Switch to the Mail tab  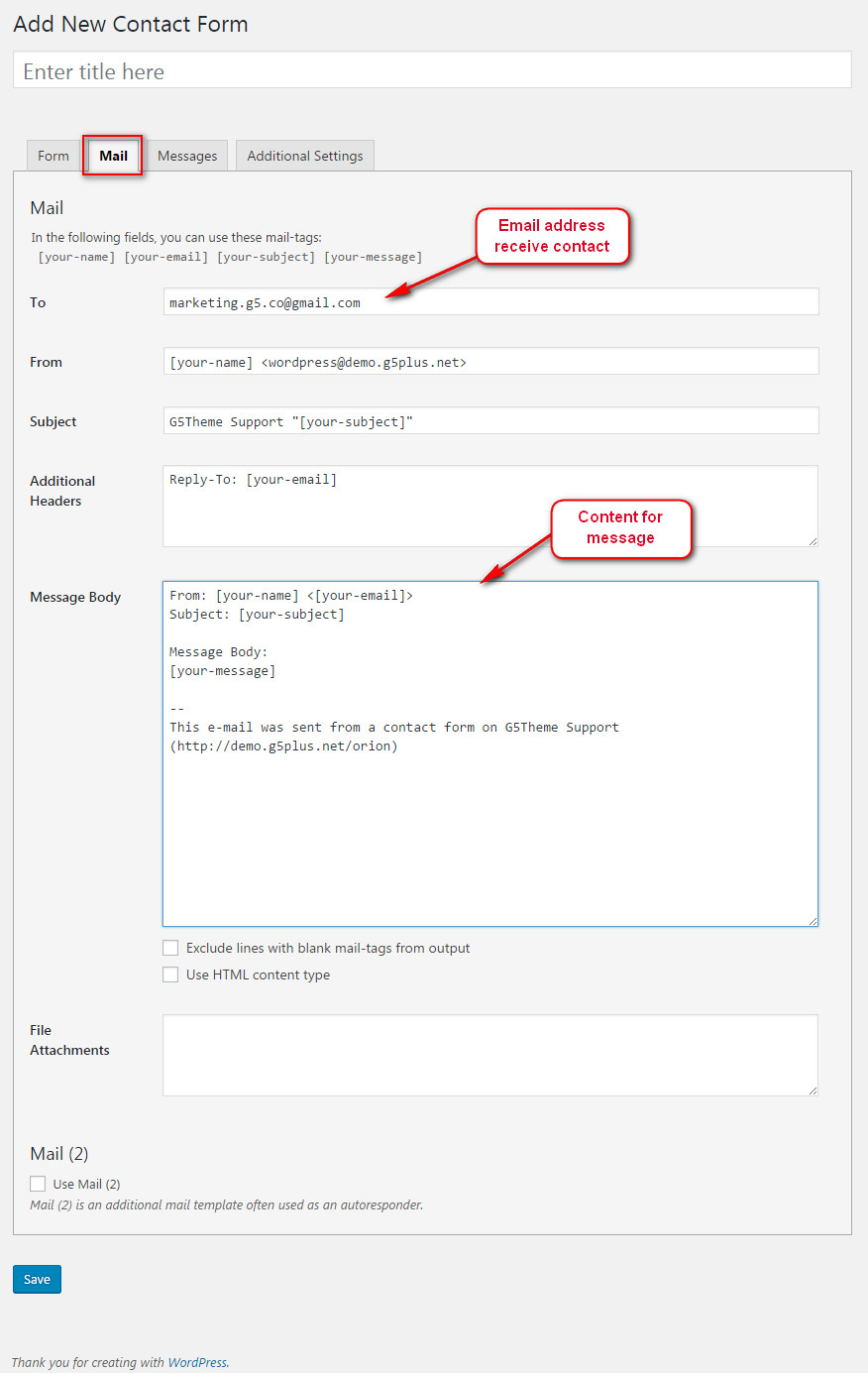coord(113,156)
